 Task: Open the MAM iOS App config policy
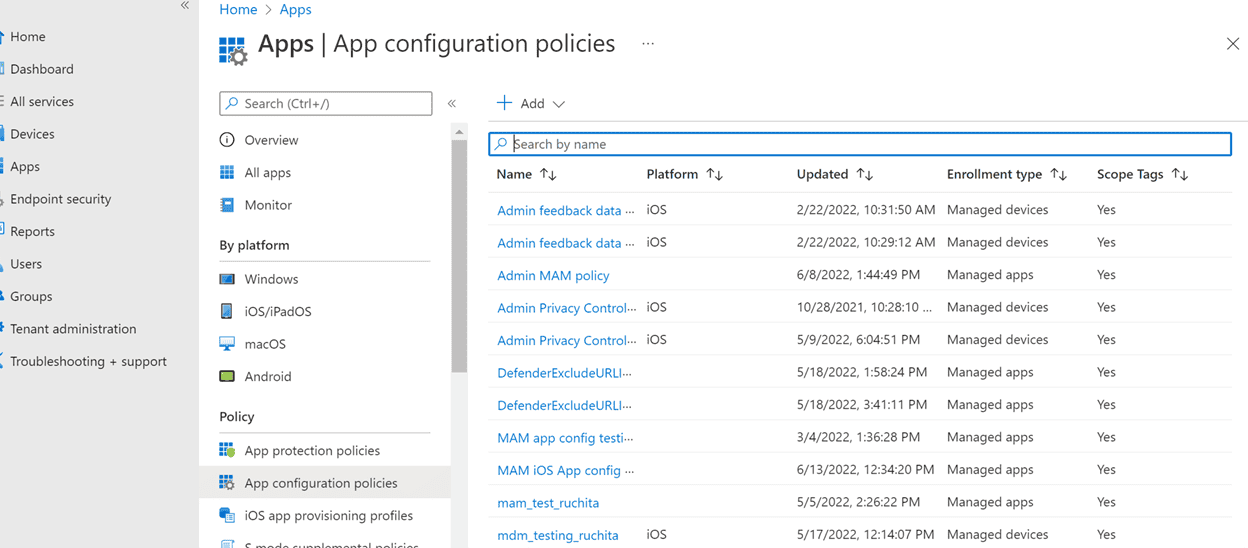tap(566, 470)
